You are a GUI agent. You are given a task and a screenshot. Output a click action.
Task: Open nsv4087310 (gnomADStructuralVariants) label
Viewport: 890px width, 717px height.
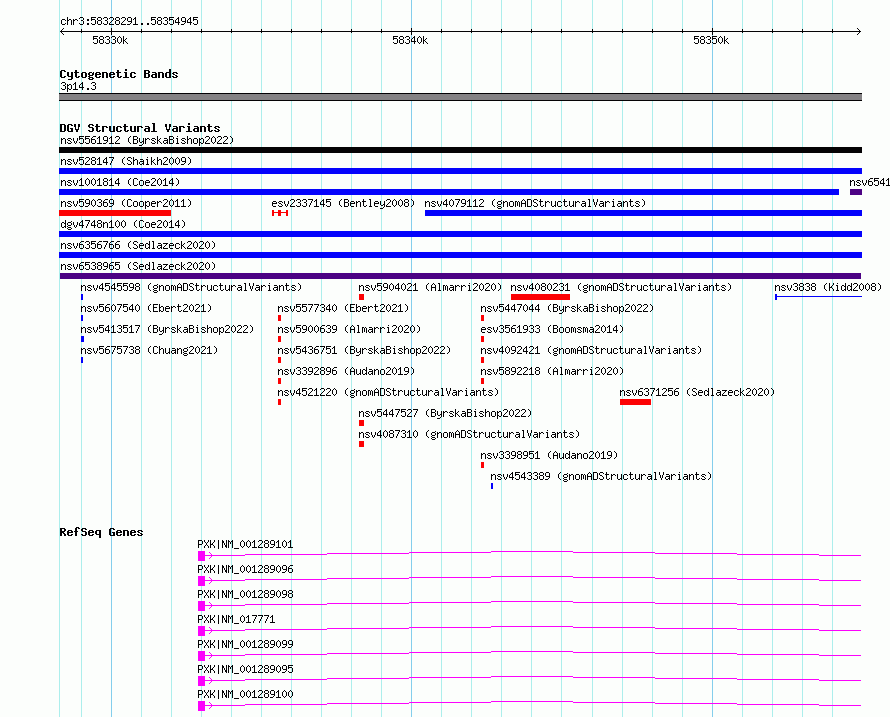[469, 434]
